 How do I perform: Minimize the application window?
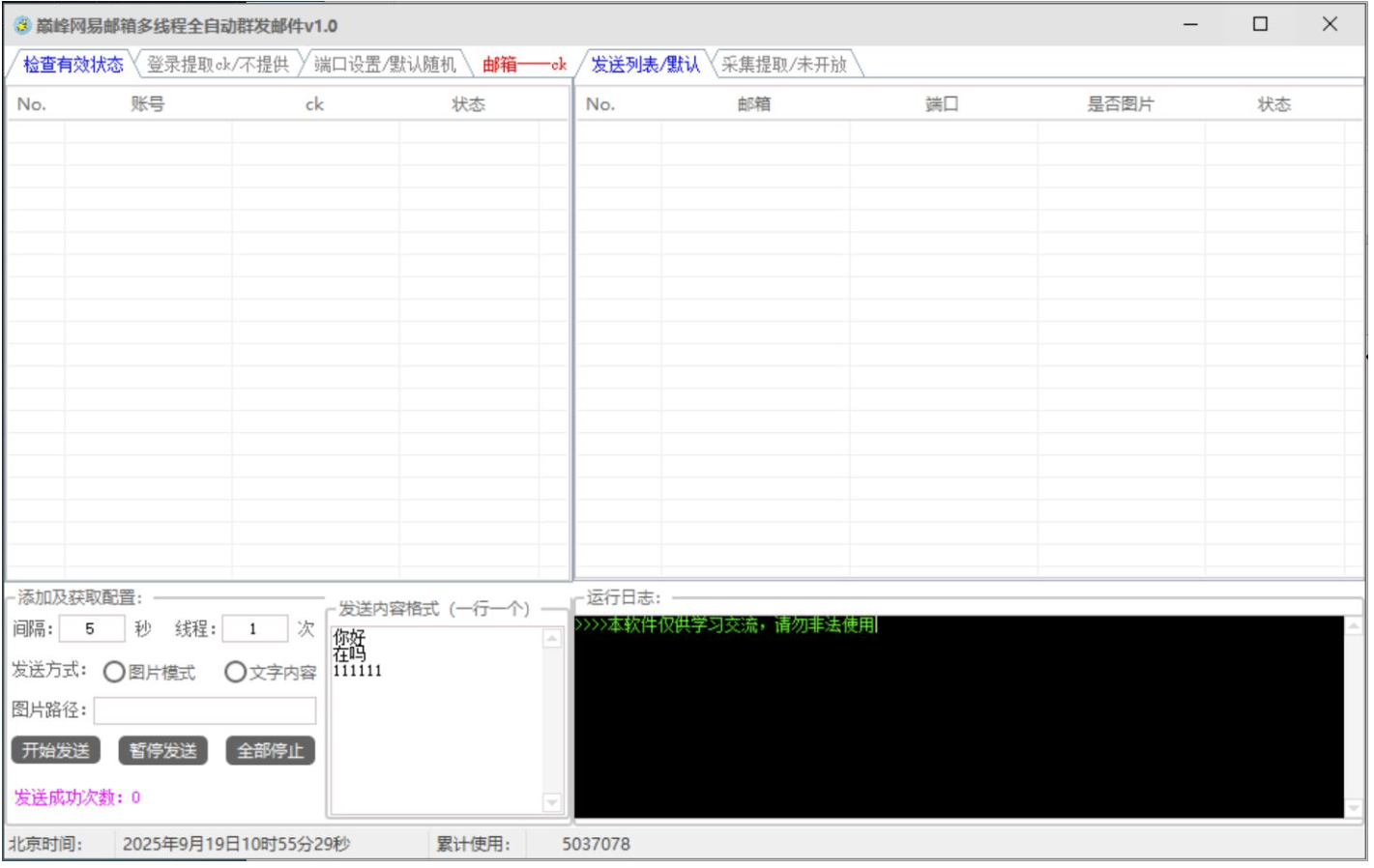coord(1190,24)
